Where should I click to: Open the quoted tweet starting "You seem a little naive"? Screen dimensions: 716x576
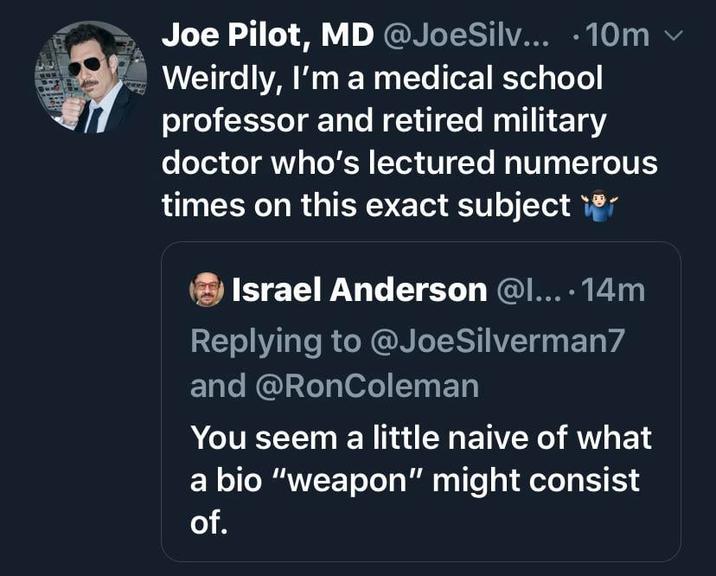[420, 480]
